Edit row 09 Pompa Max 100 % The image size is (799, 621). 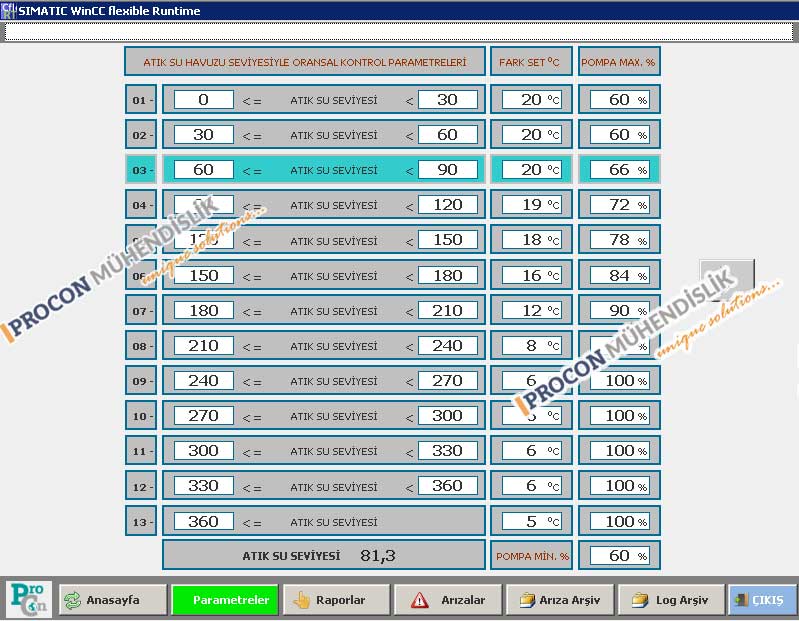click(619, 381)
